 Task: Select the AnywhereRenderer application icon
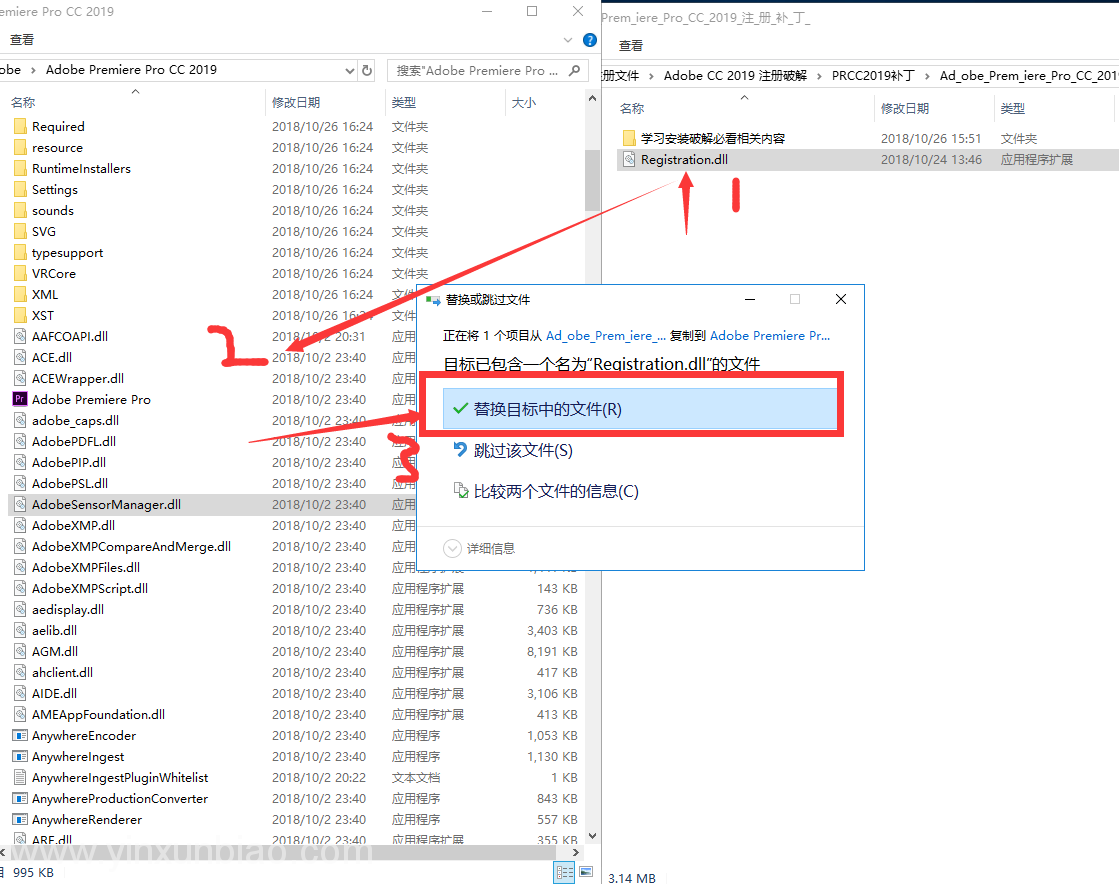(x=20, y=819)
